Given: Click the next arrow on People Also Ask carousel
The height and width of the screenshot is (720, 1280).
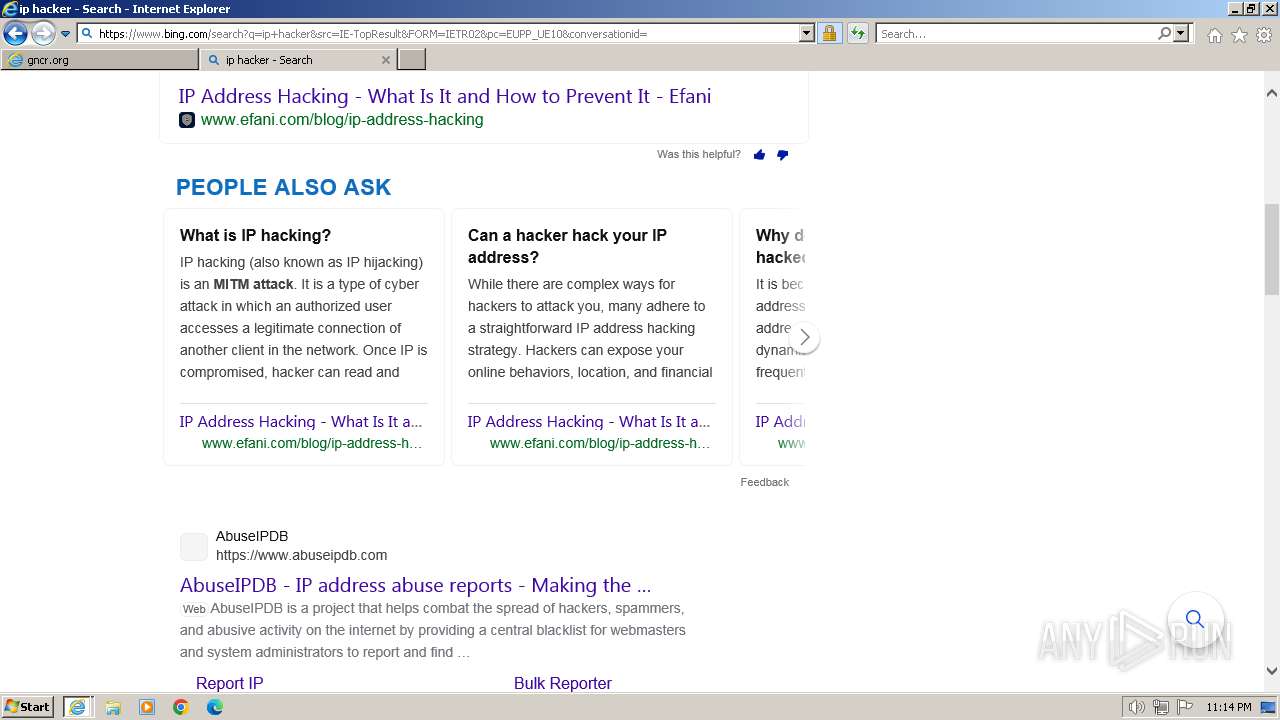Looking at the screenshot, I should pos(804,338).
